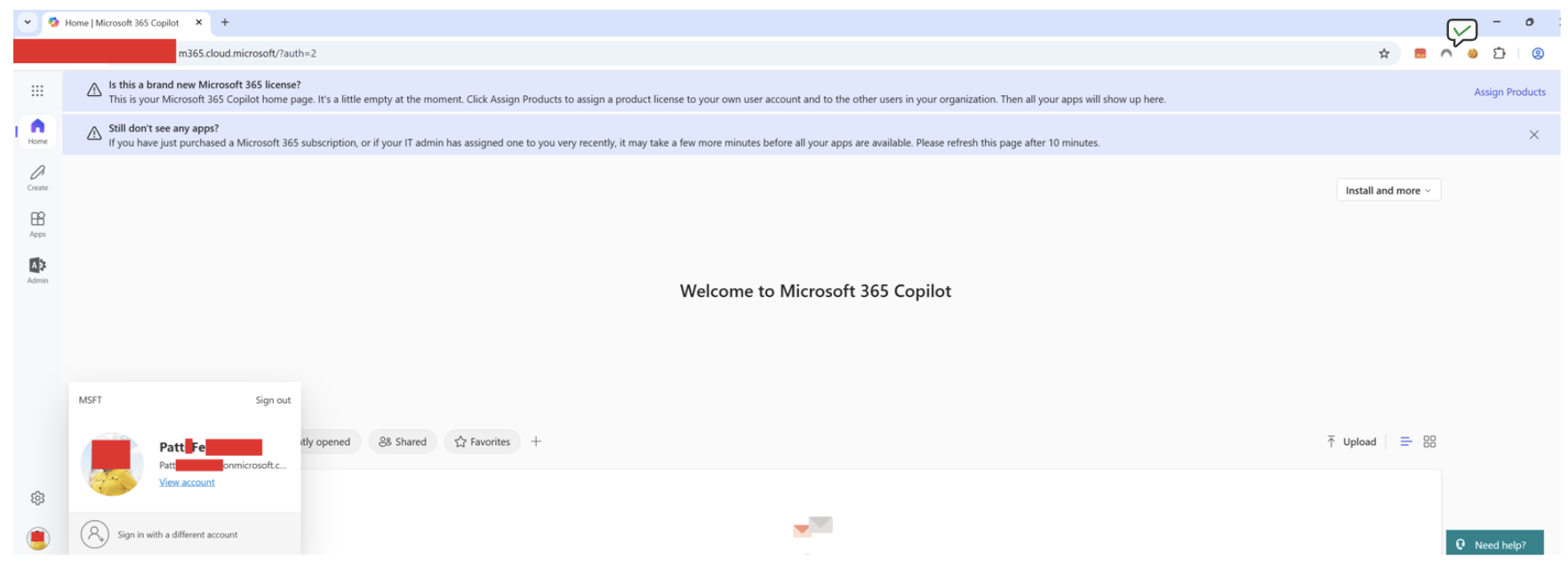This screenshot has width=1568, height=567.
Task: Expand the Install and more dropdown
Action: pyautogui.click(x=1388, y=190)
